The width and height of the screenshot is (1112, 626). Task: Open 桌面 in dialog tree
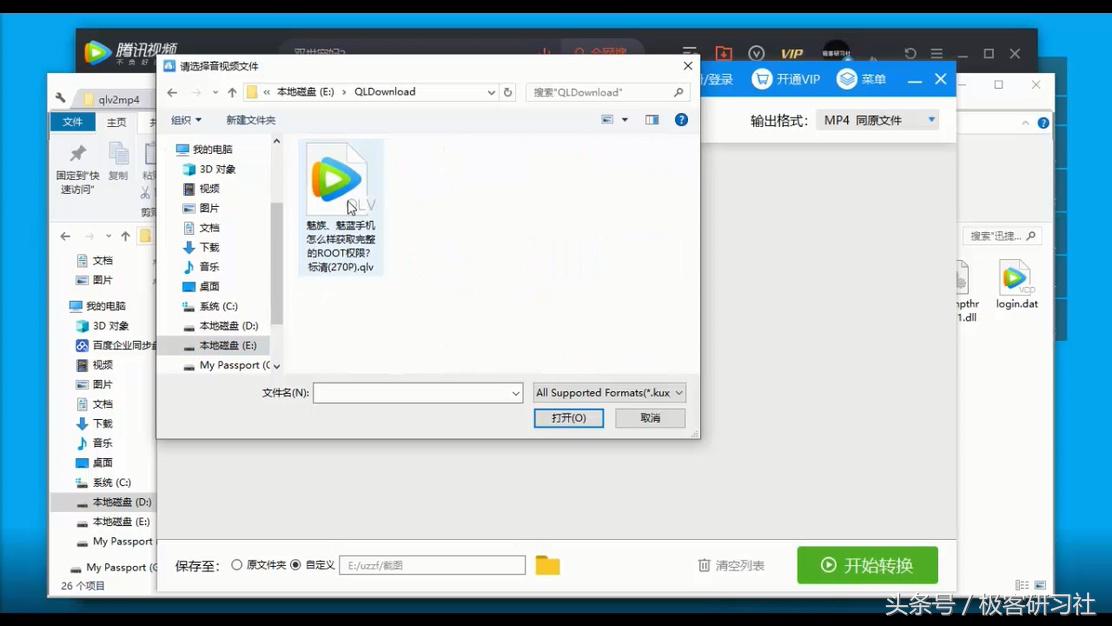coord(208,286)
